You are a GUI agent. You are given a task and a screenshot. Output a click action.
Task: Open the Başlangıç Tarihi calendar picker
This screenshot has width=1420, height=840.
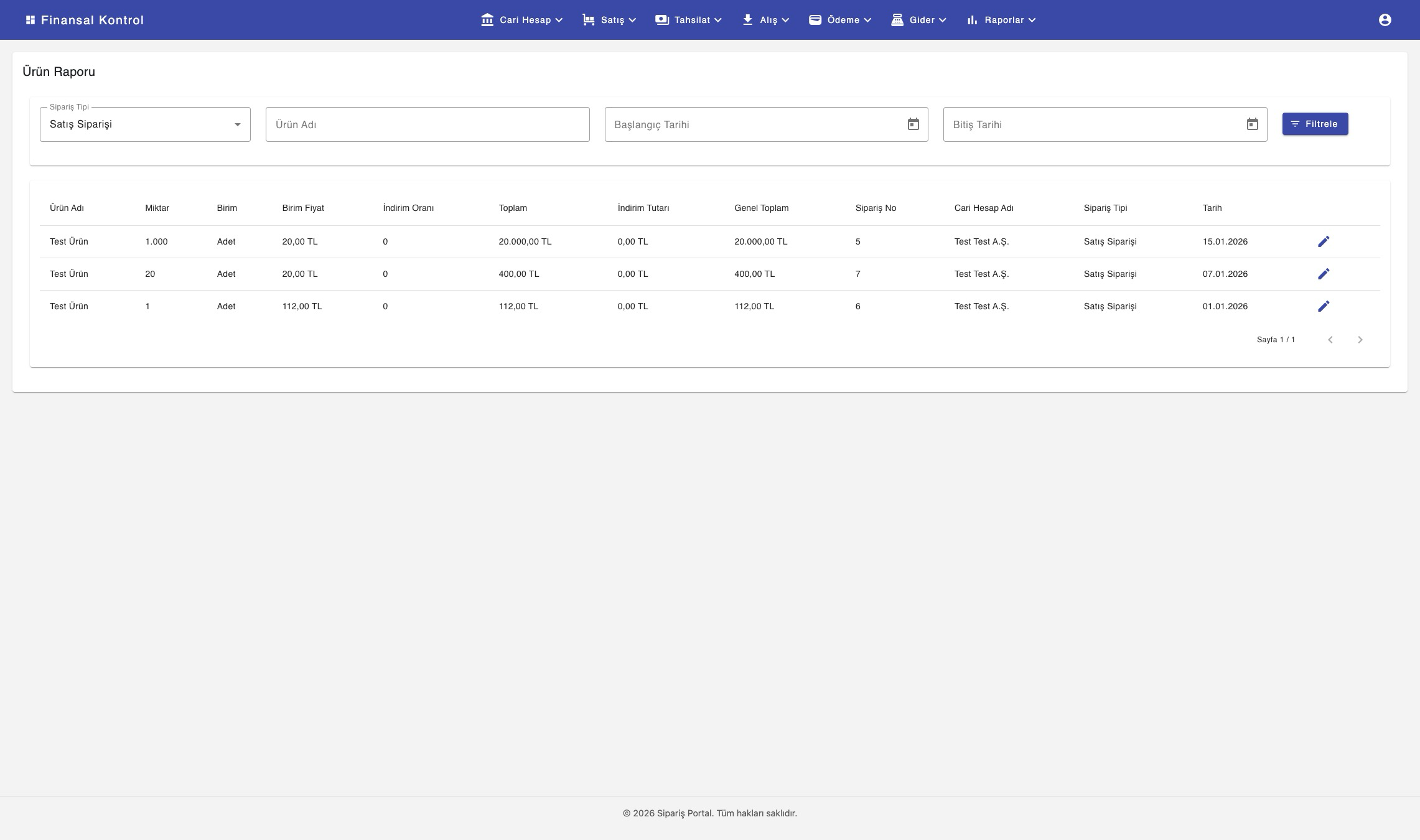(913, 124)
